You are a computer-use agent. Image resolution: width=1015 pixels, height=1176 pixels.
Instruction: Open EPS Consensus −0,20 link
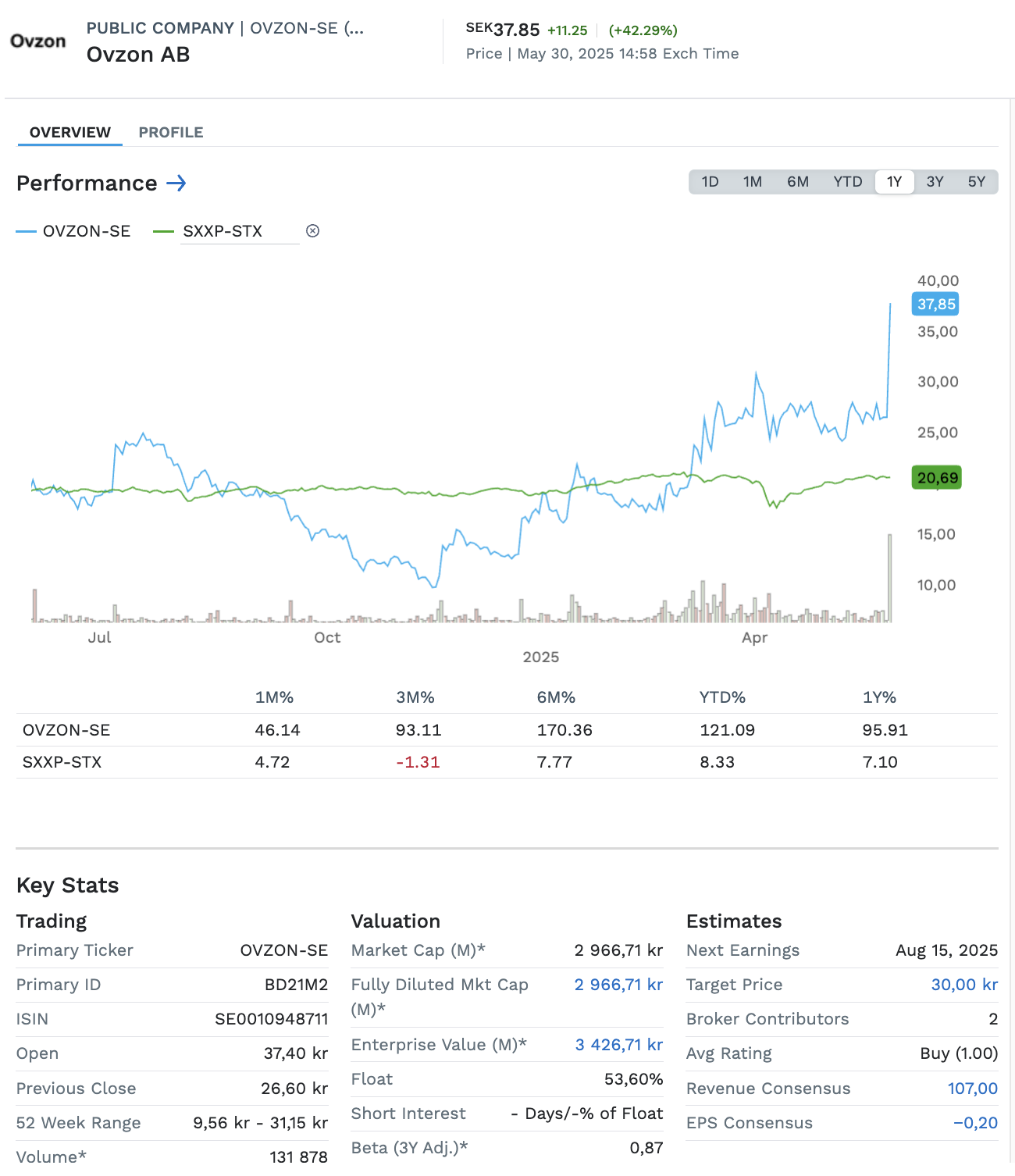tap(976, 1123)
